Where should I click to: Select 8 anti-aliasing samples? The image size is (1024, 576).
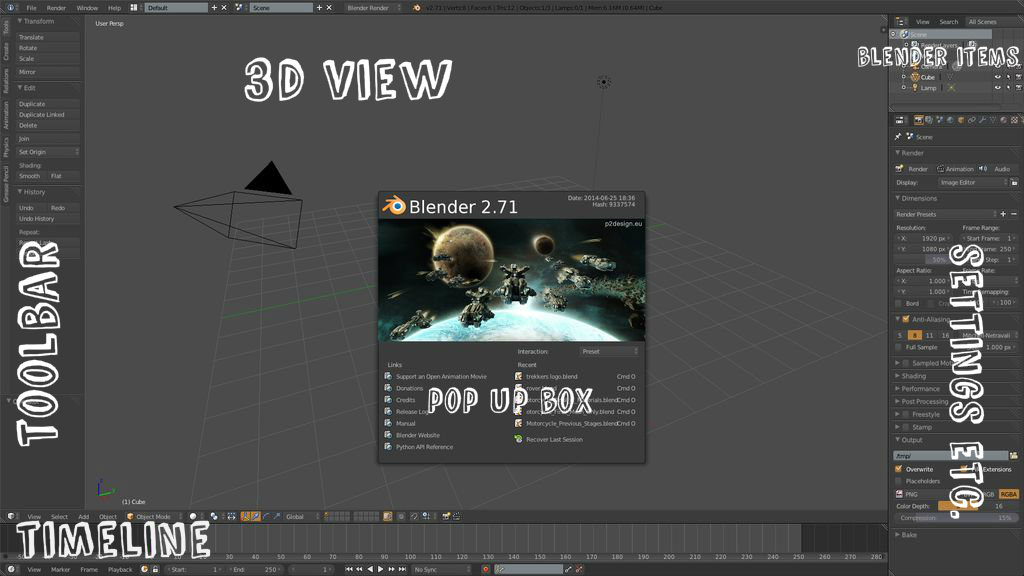[914, 335]
